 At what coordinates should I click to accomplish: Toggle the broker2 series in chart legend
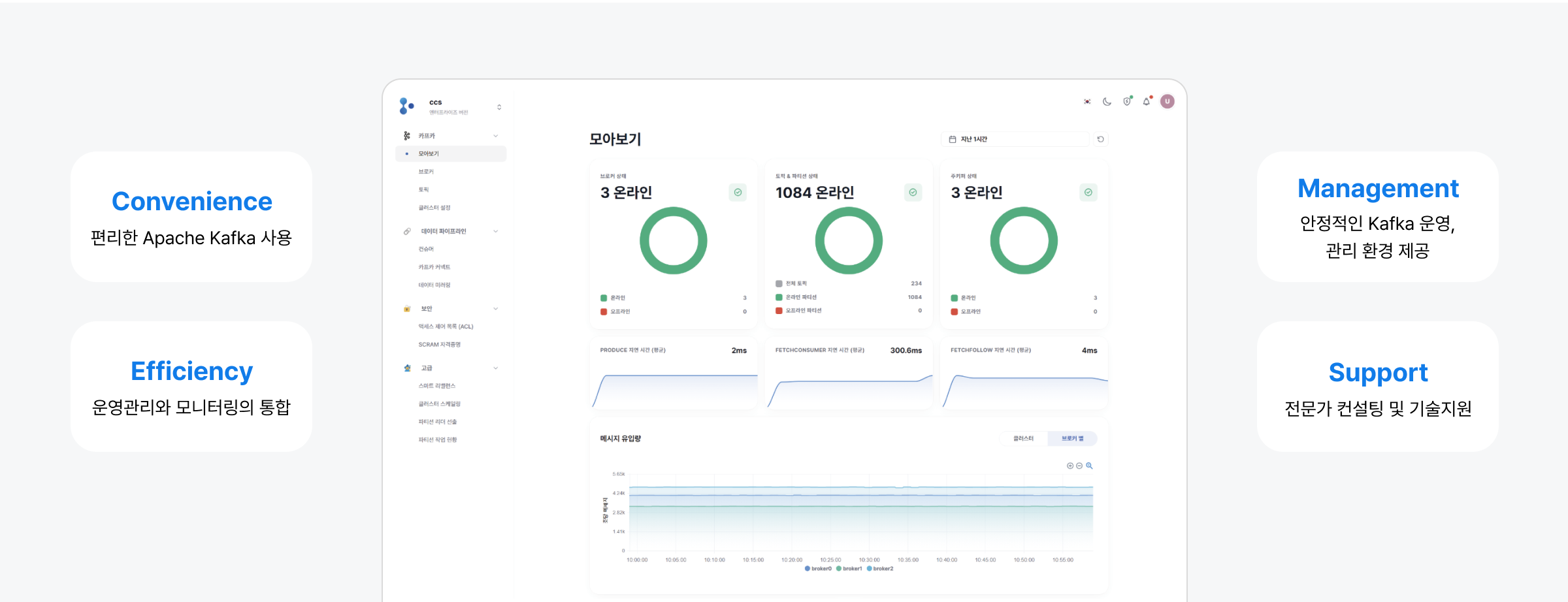click(x=880, y=569)
